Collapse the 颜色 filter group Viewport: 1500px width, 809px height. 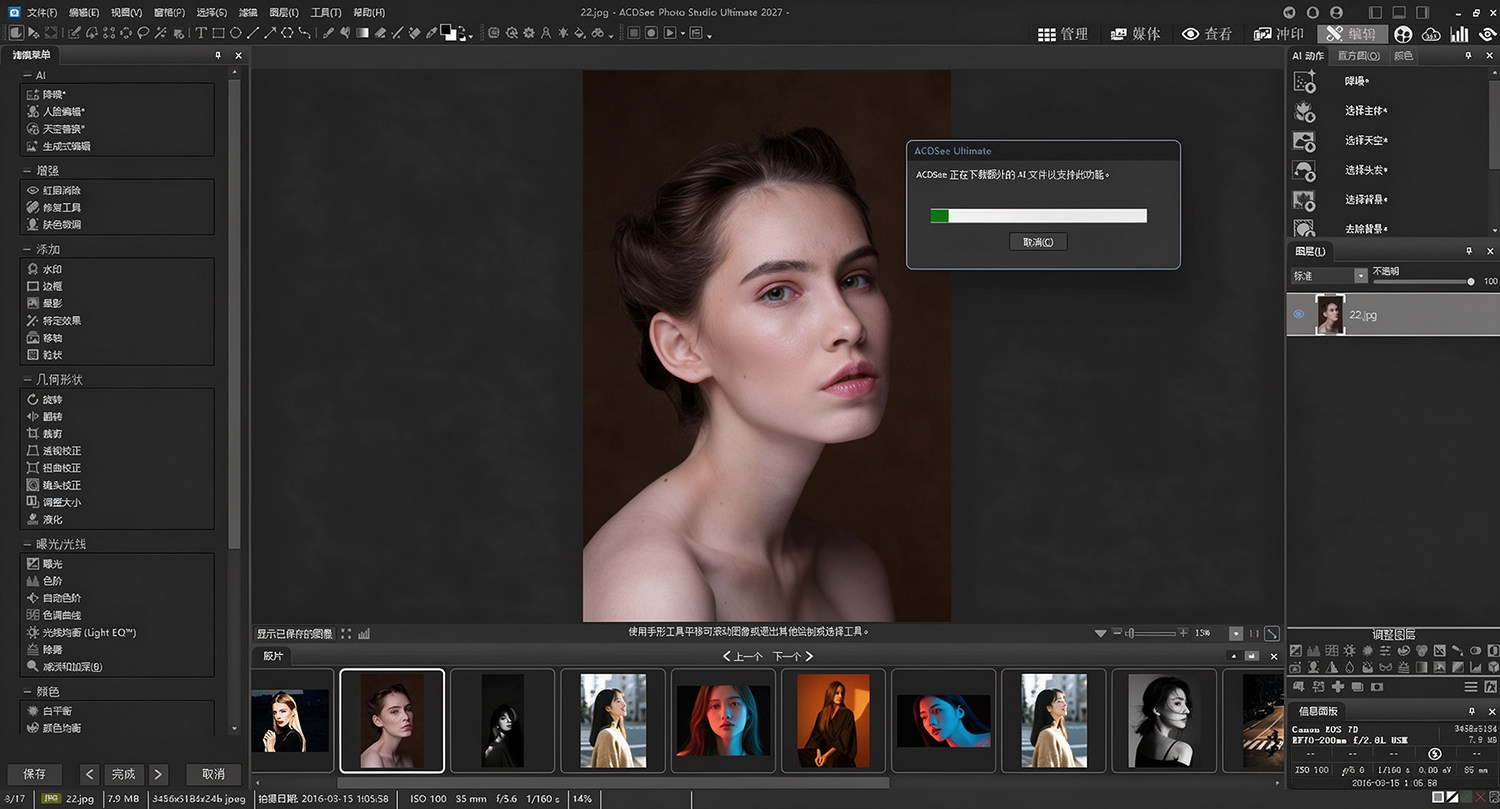[26, 691]
